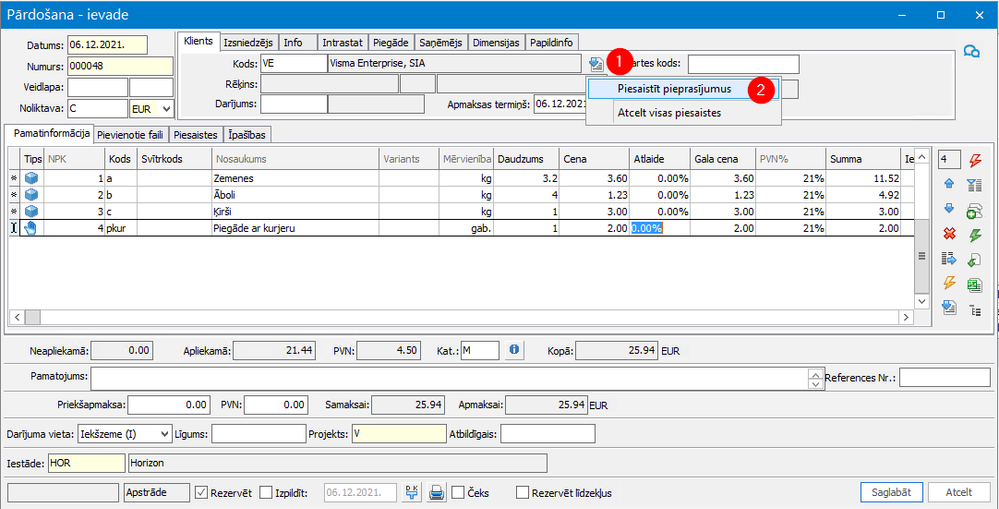The height and width of the screenshot is (509, 999).
Task: Click the Saglabāt button
Action: (890, 492)
